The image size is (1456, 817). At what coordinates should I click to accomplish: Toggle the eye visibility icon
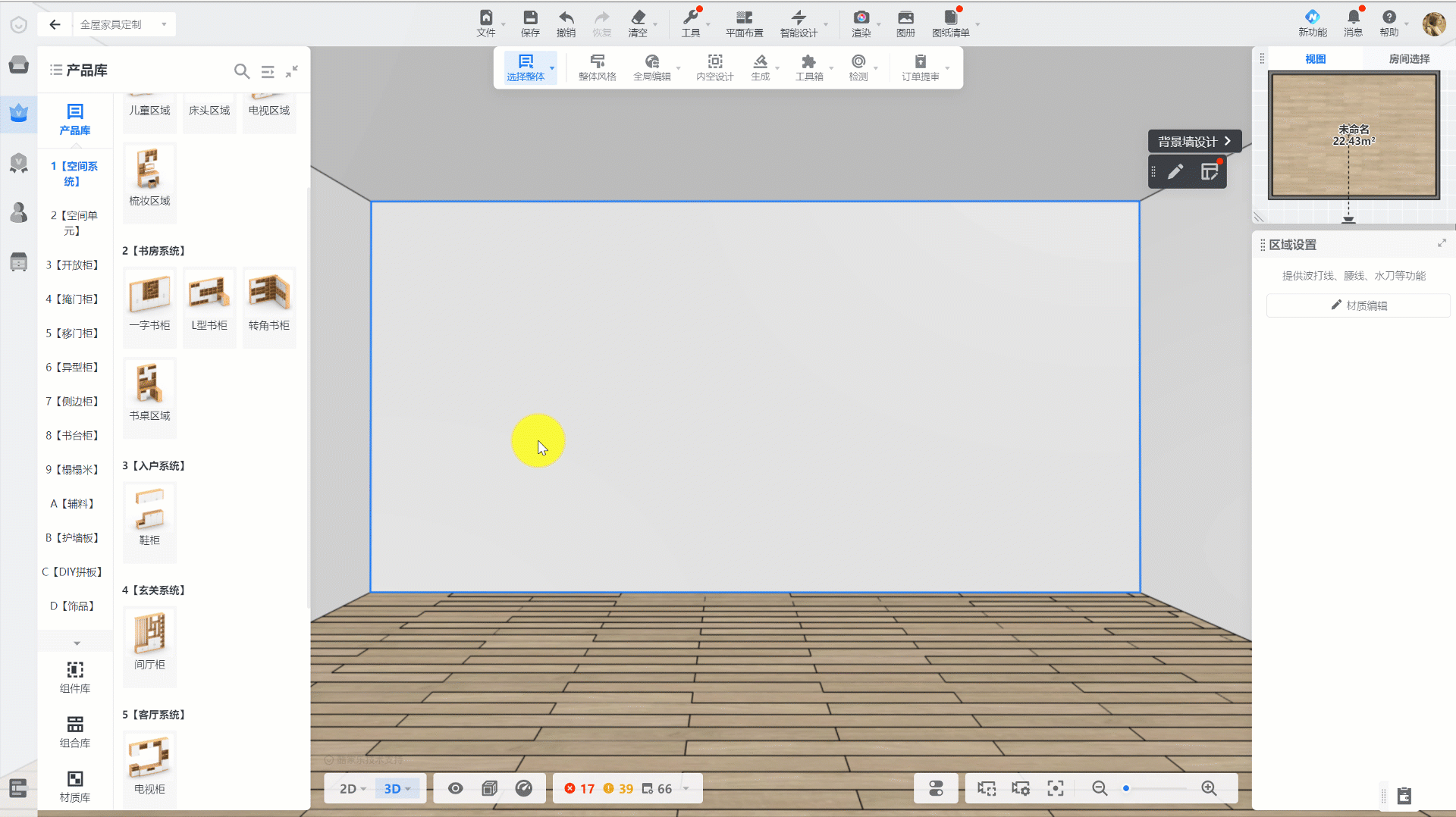(x=455, y=788)
